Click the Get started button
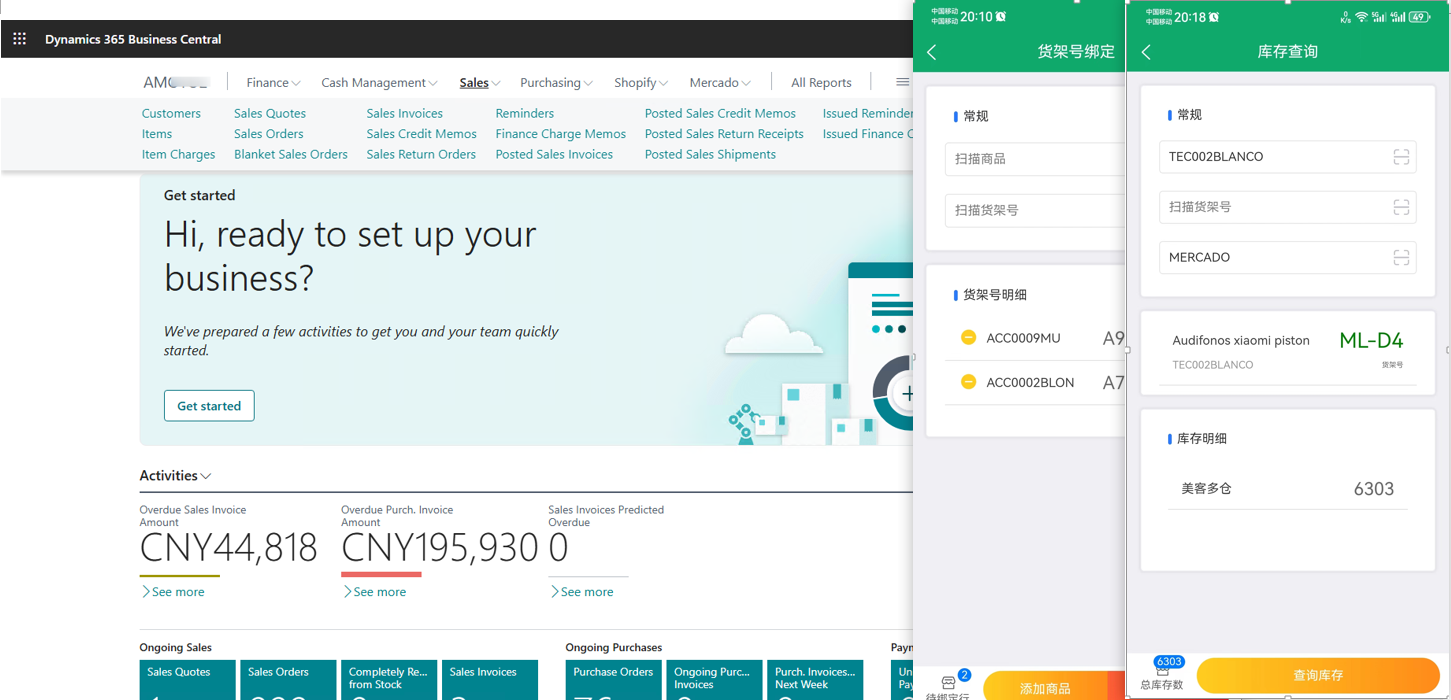This screenshot has height=700, width=1451. tap(209, 406)
